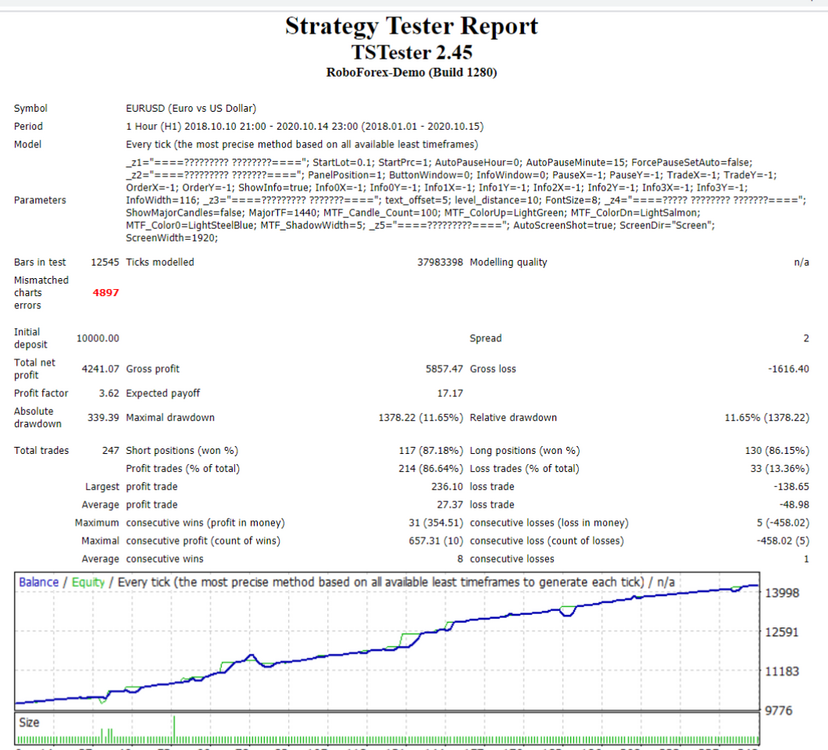
Task: Select loss trades value 33 (13.36%)
Action: pyautogui.click(x=780, y=468)
